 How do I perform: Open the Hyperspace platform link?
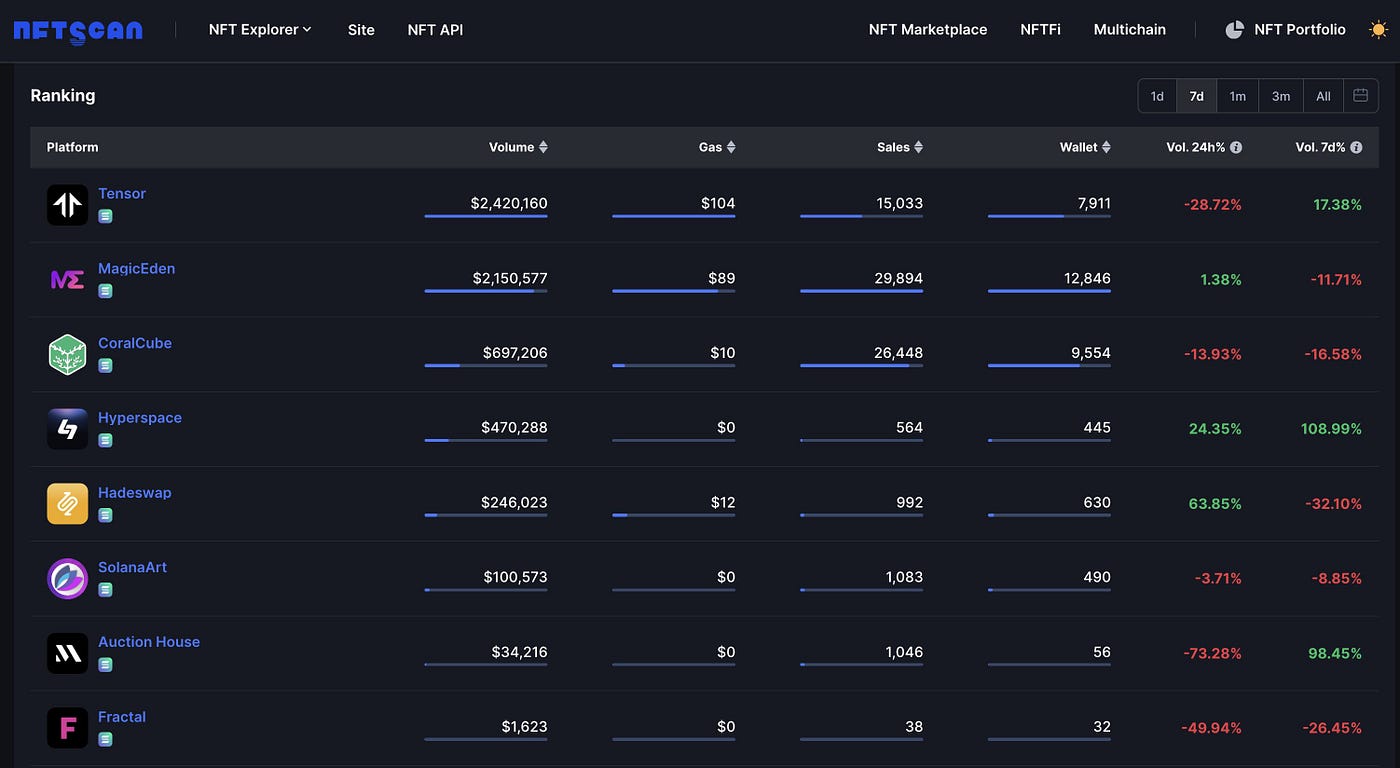140,418
